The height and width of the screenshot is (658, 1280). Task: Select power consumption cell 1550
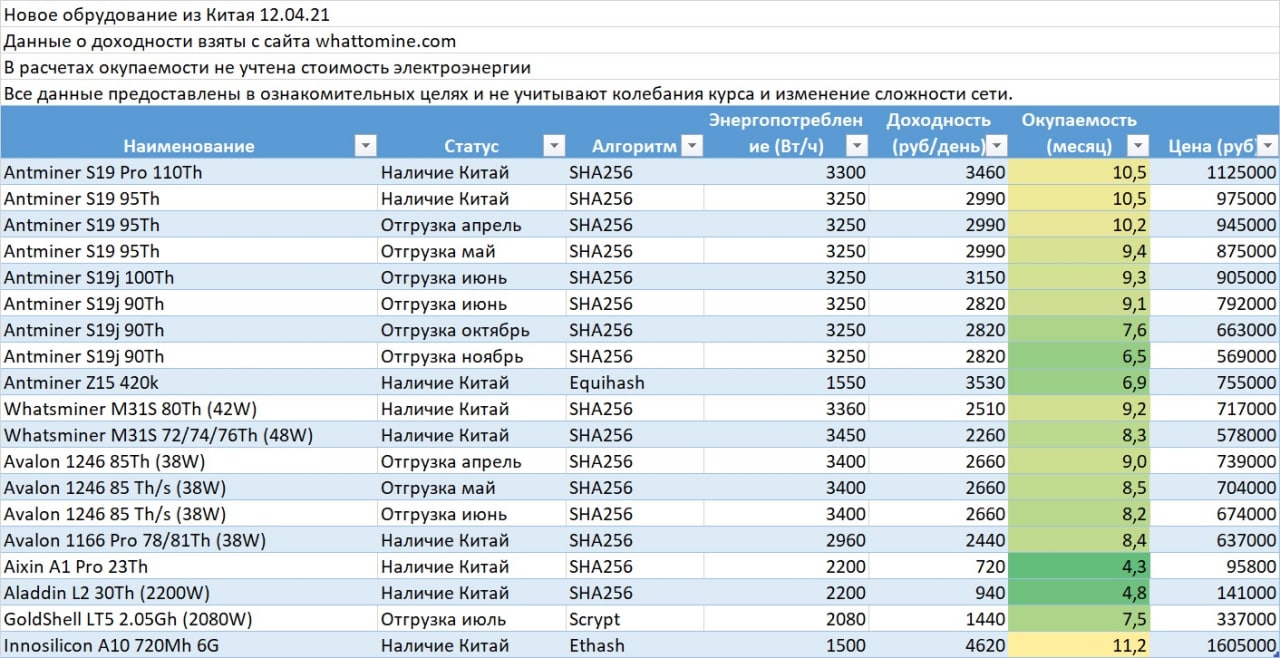[x=786, y=383]
